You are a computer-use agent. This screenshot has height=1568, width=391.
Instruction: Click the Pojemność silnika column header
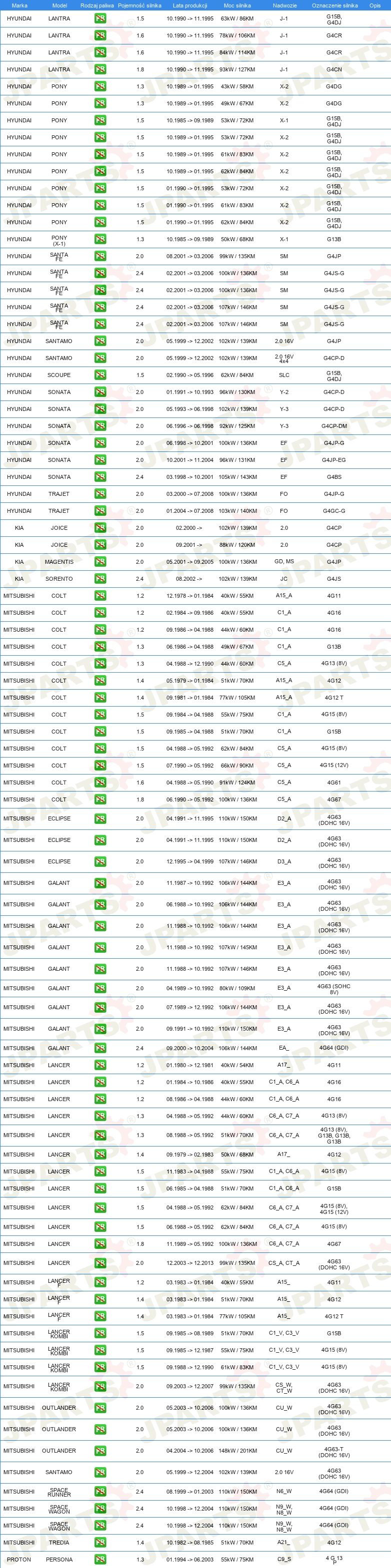tap(139, 5)
